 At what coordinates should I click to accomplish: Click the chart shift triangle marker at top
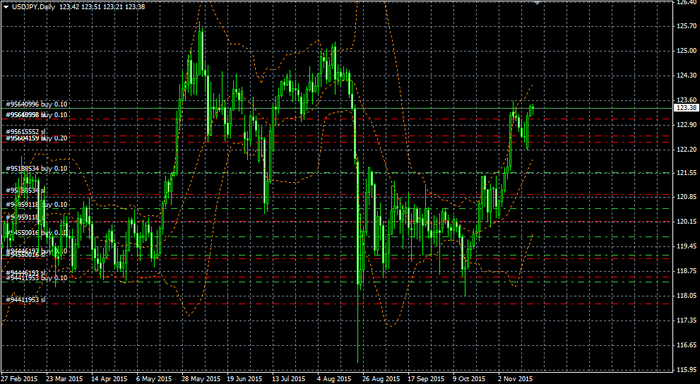(537, 3)
